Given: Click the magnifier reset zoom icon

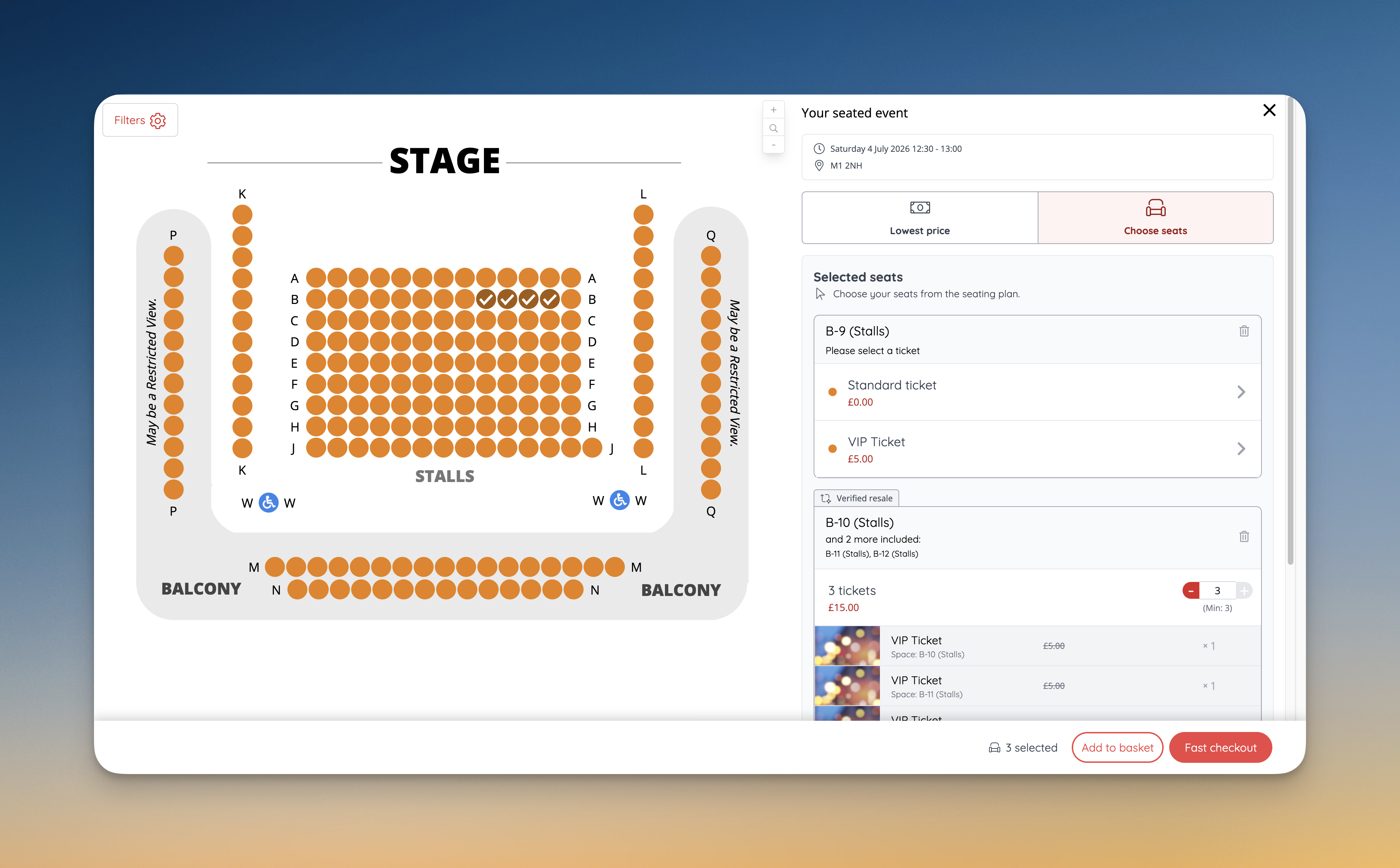Looking at the screenshot, I should coord(774,128).
